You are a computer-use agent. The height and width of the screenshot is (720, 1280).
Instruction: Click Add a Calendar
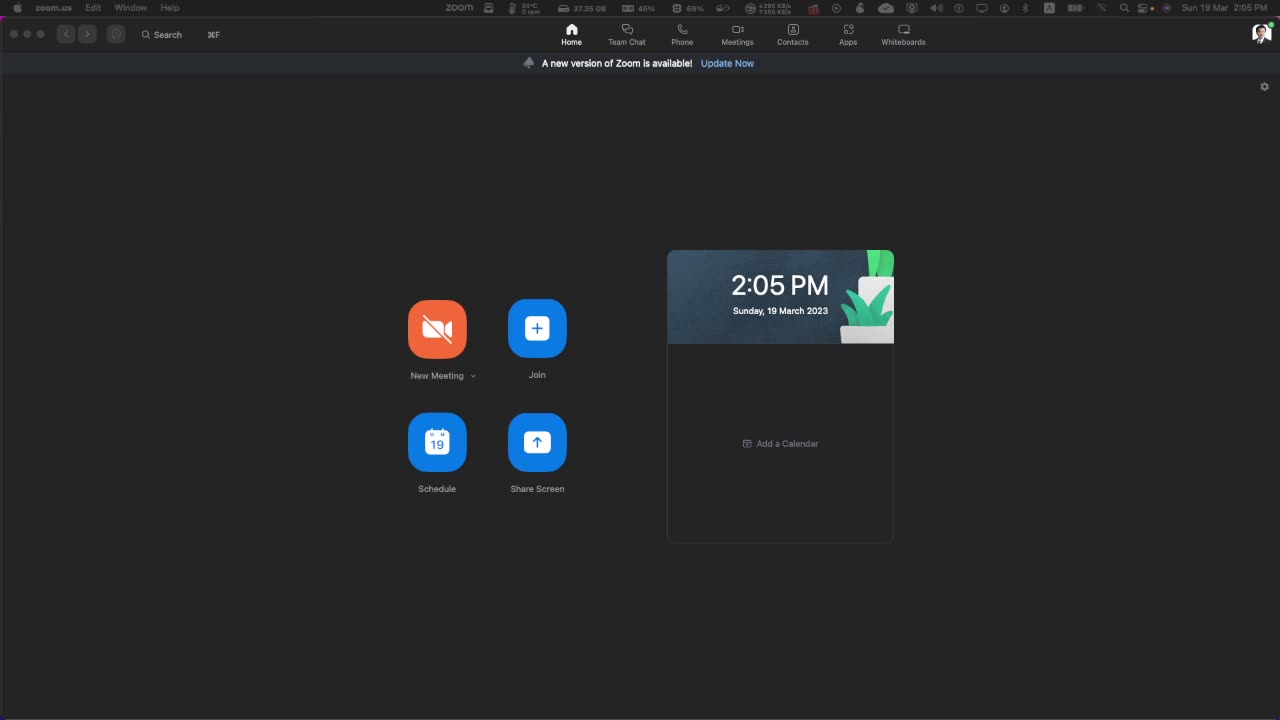pyautogui.click(x=780, y=444)
